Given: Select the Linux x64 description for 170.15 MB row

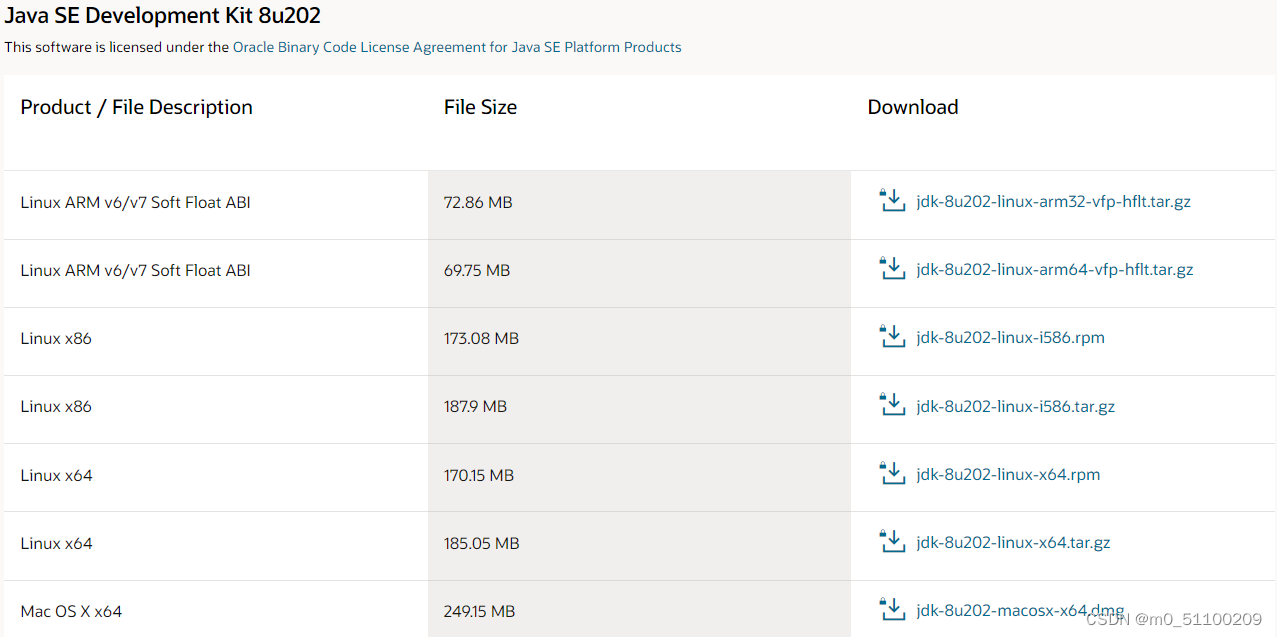Looking at the screenshot, I should [x=56, y=475].
